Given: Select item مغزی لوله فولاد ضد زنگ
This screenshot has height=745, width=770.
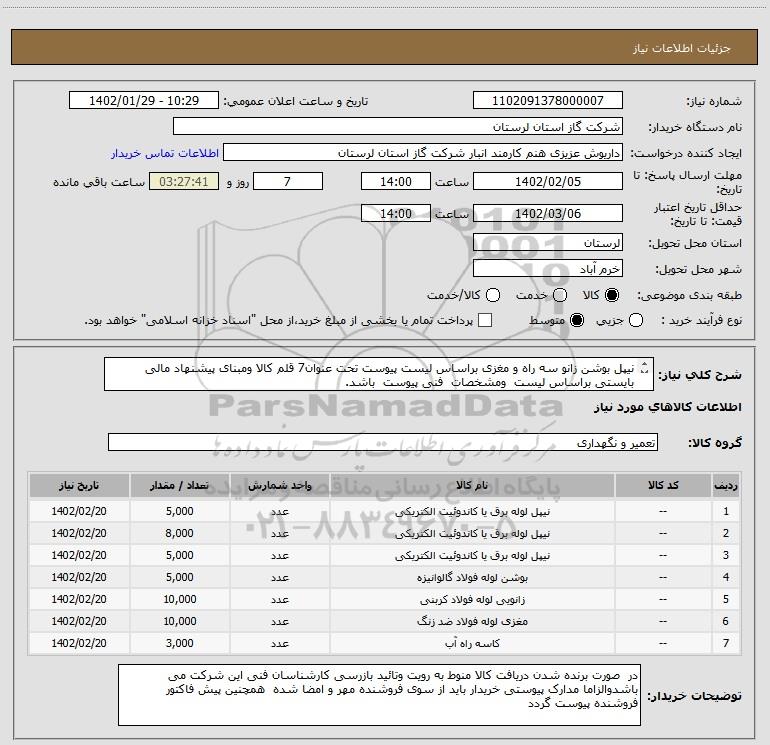Looking at the screenshot, I should tap(472, 621).
